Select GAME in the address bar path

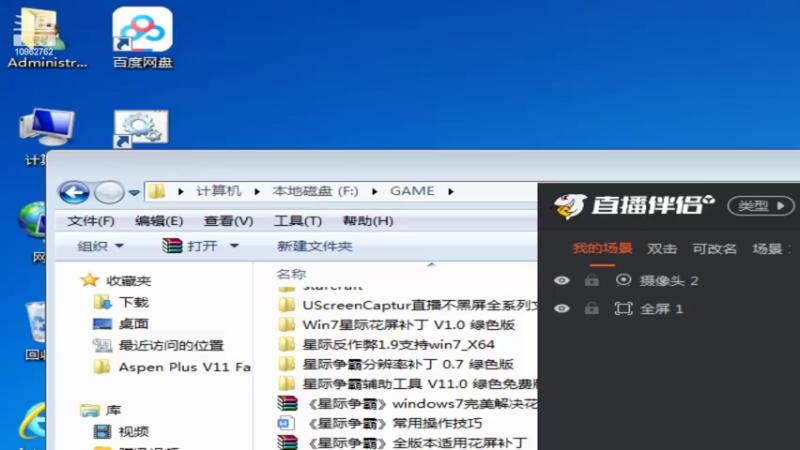pos(412,191)
